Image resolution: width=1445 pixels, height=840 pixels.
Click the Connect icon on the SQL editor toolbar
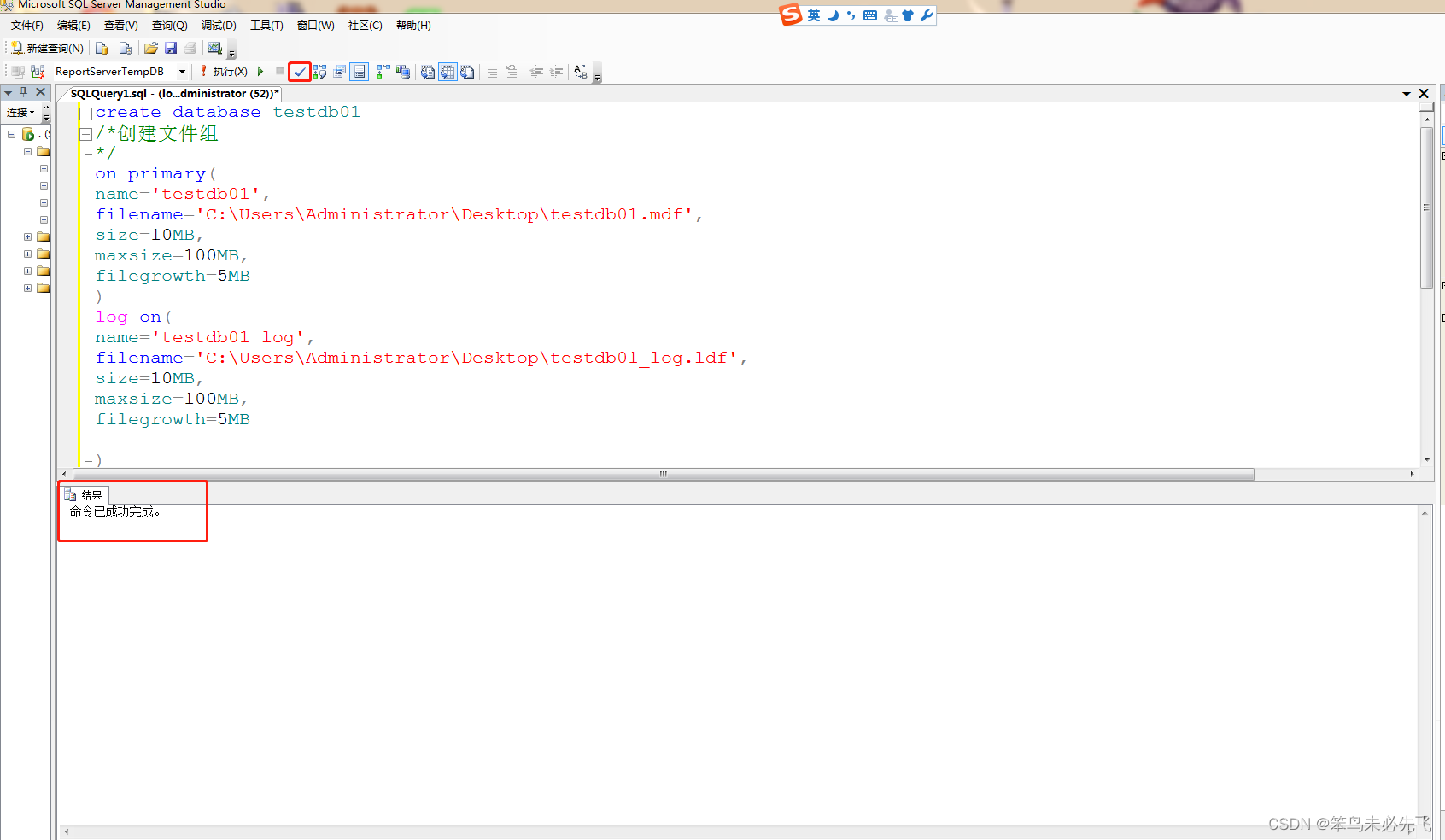18,72
